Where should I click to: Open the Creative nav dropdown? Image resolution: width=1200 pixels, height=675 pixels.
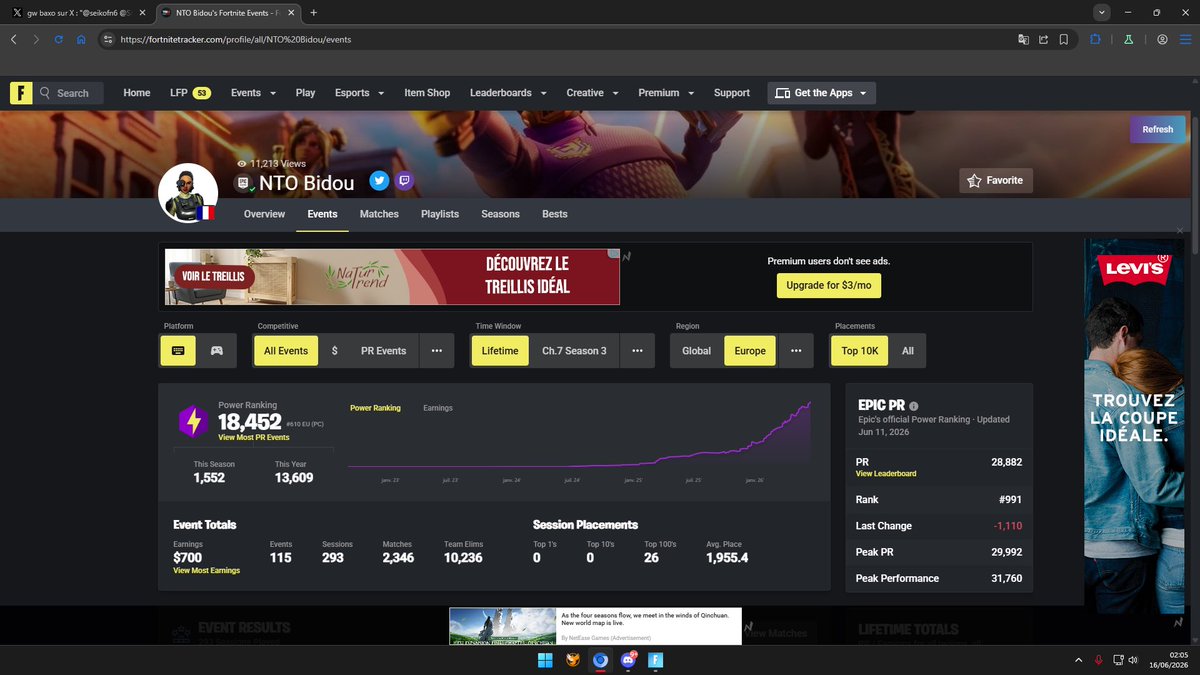pyautogui.click(x=592, y=93)
